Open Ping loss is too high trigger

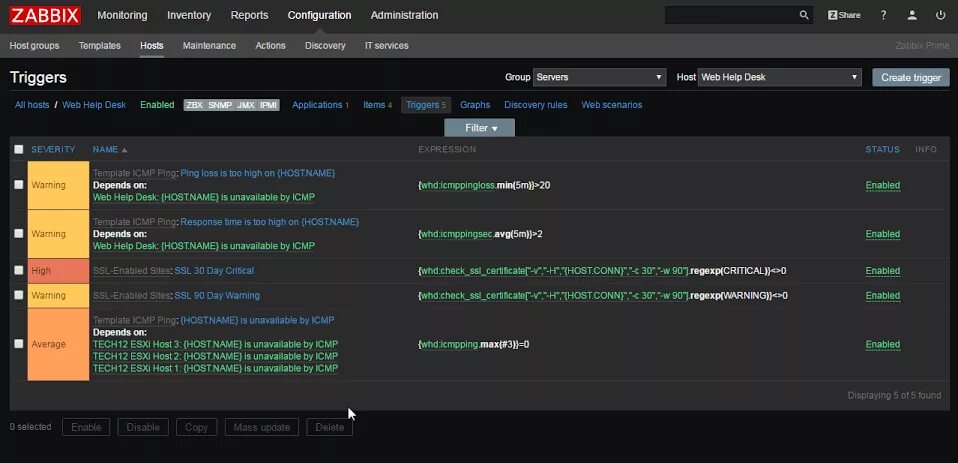tap(258, 173)
